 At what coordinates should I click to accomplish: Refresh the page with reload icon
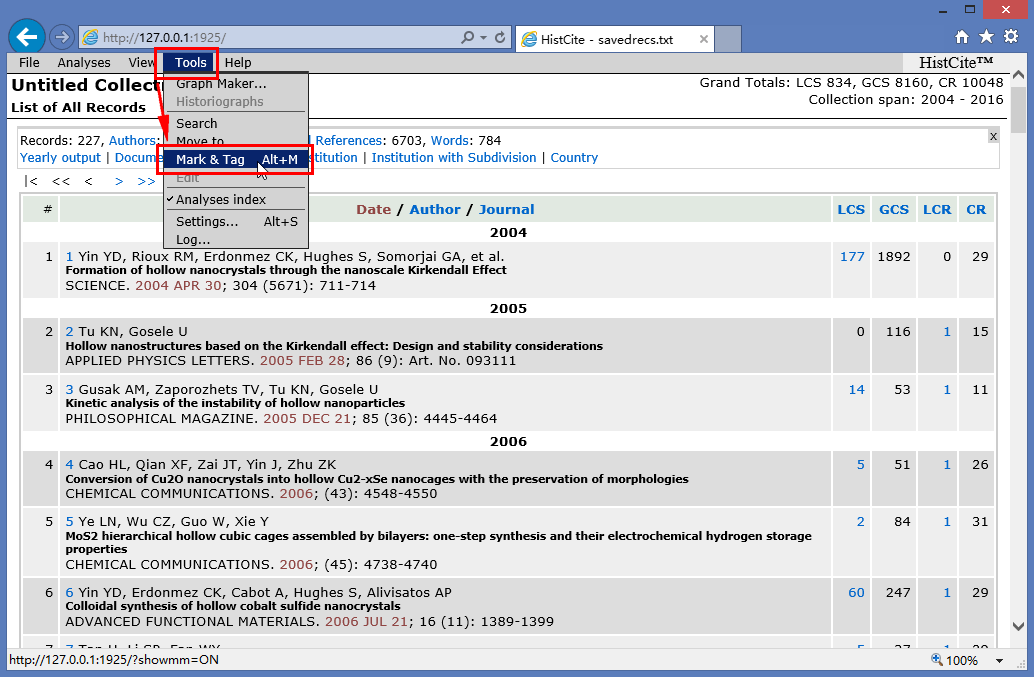pyautogui.click(x=500, y=38)
